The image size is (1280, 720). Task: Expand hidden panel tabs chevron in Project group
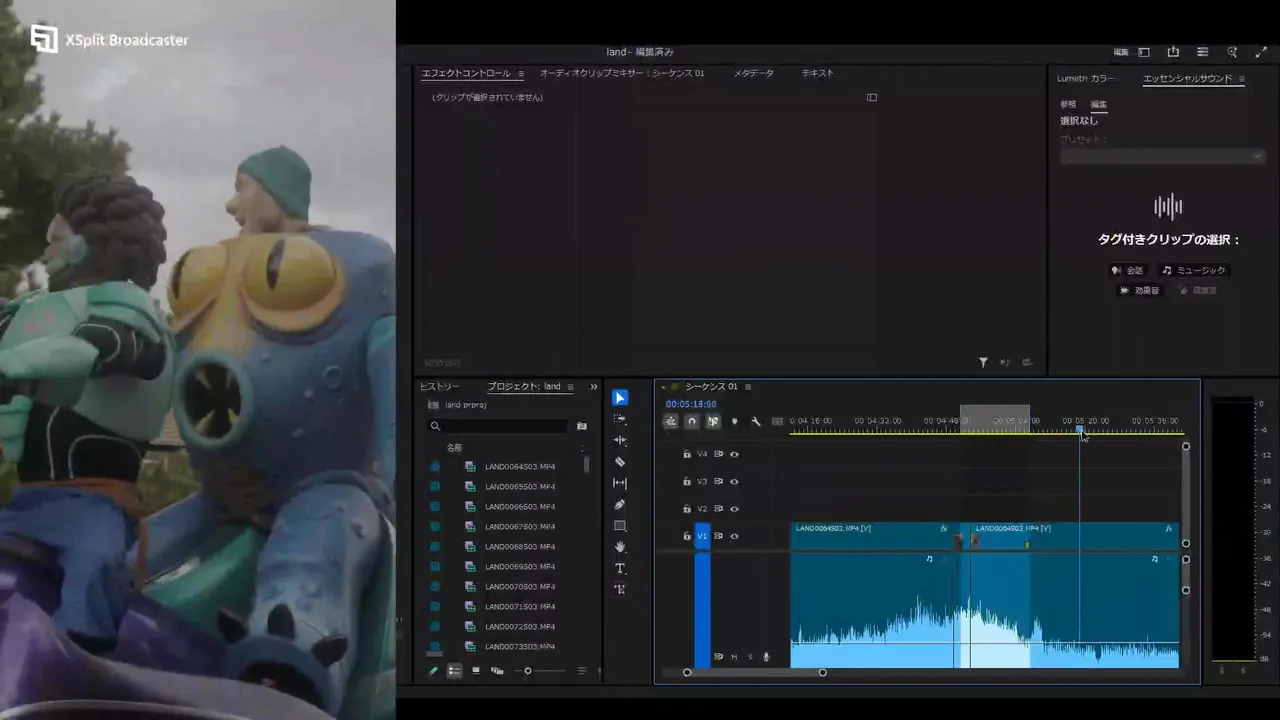[594, 387]
